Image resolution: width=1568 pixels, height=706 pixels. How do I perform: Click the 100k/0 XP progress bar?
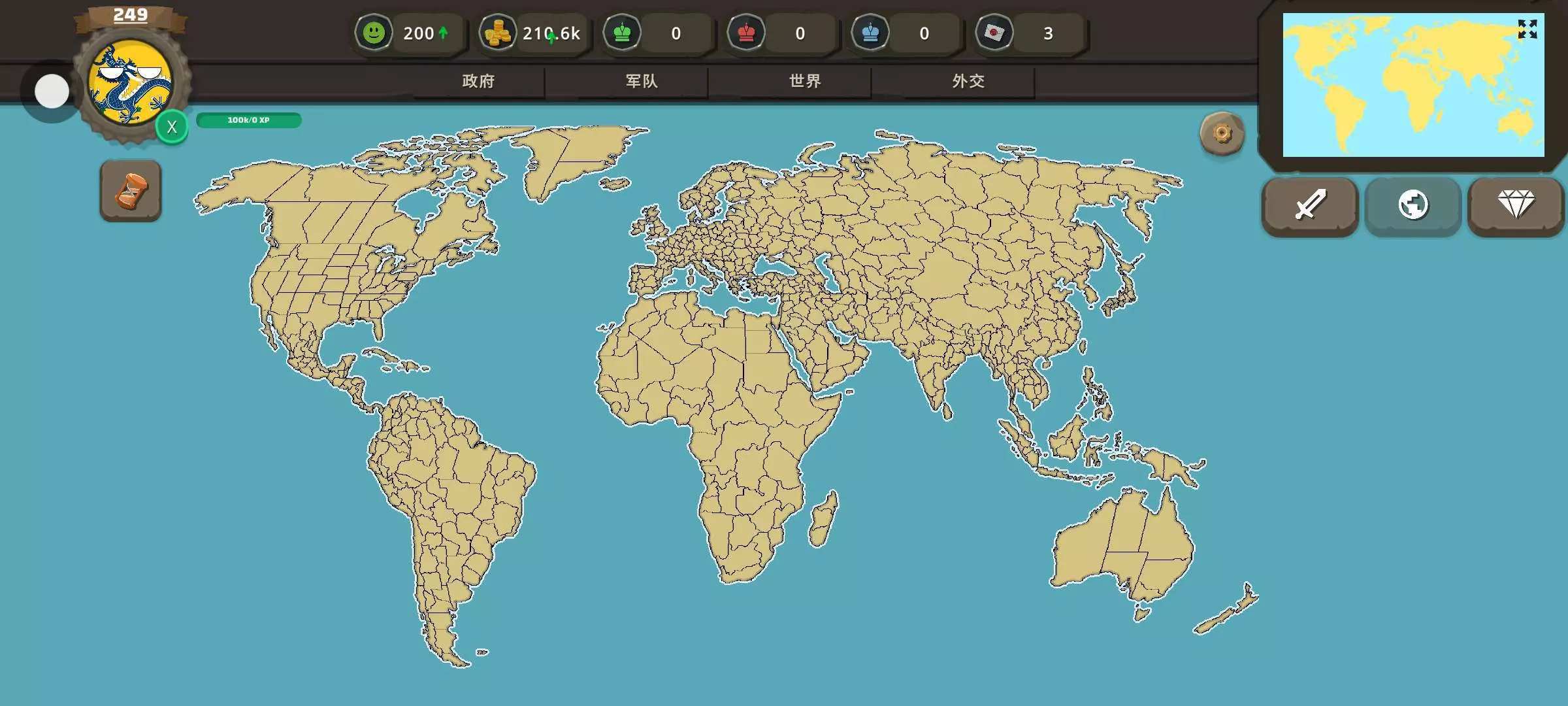point(248,120)
